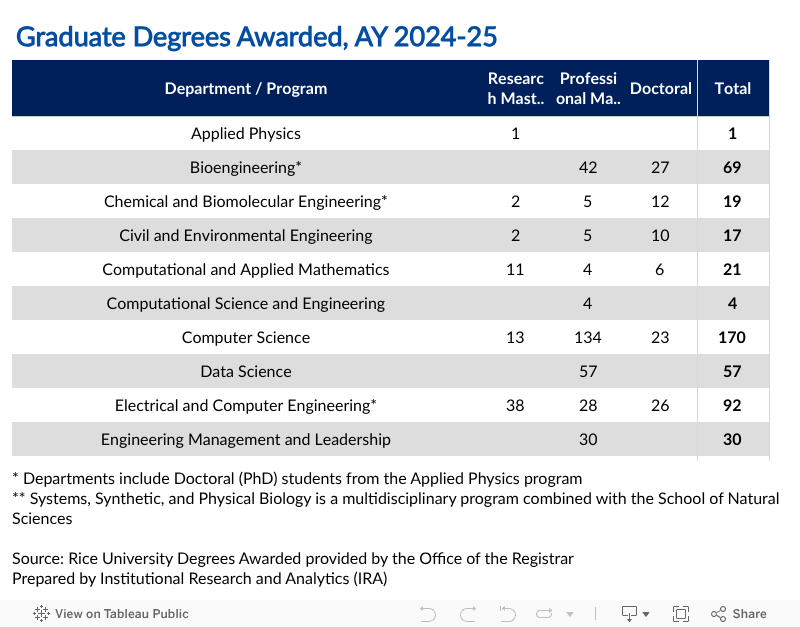The height and width of the screenshot is (627, 800).
Task: Click the Tableau Public grid logo
Action: point(38,613)
